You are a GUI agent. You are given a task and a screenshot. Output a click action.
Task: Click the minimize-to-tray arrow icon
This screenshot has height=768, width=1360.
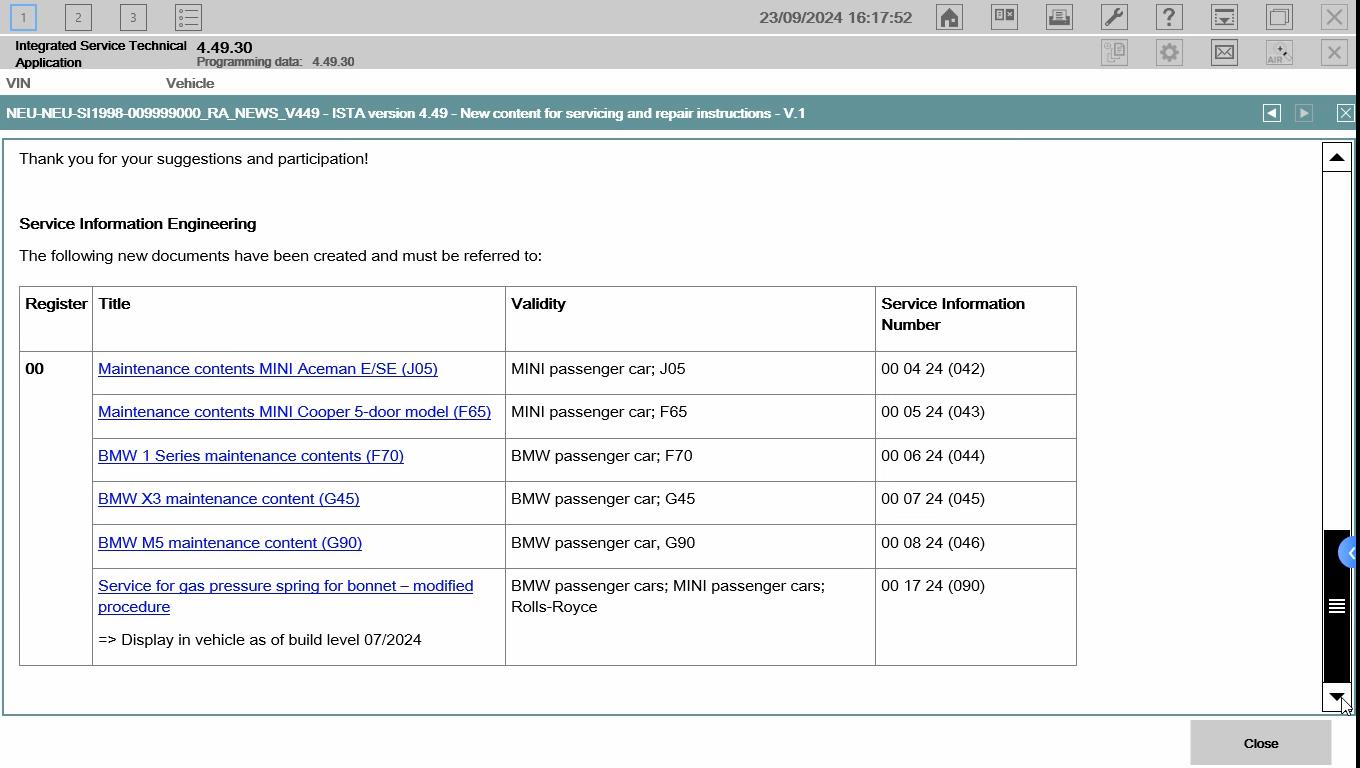(x=1224, y=17)
